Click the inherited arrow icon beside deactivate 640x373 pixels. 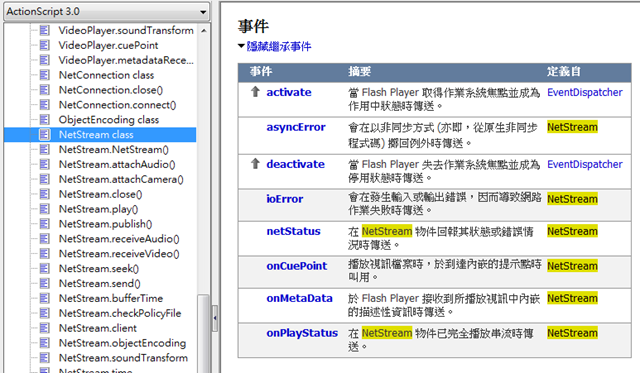click(255, 164)
